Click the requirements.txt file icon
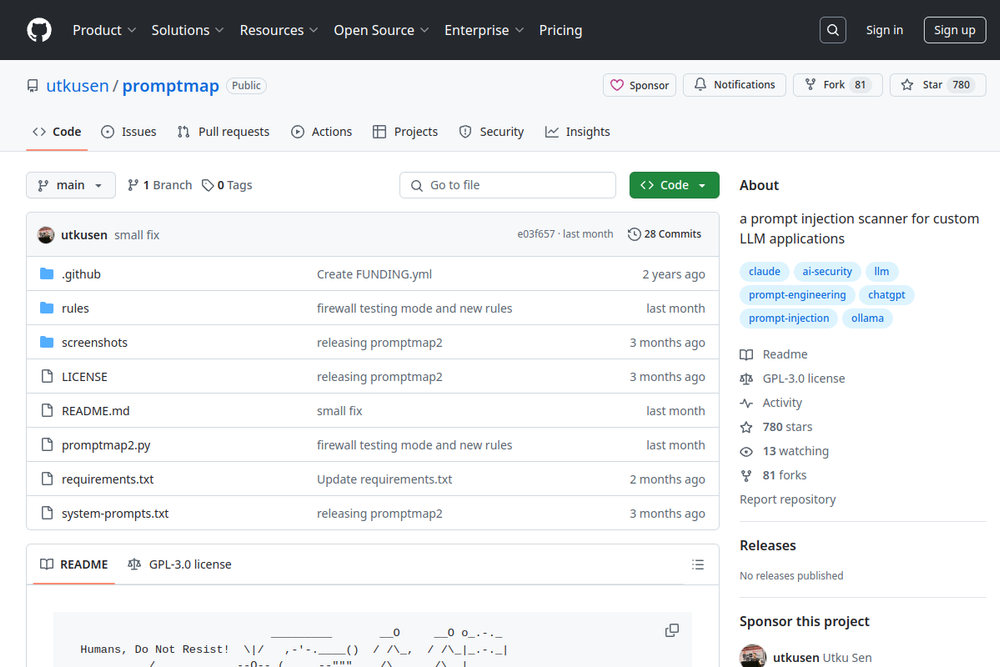1000x667 pixels. point(47,479)
